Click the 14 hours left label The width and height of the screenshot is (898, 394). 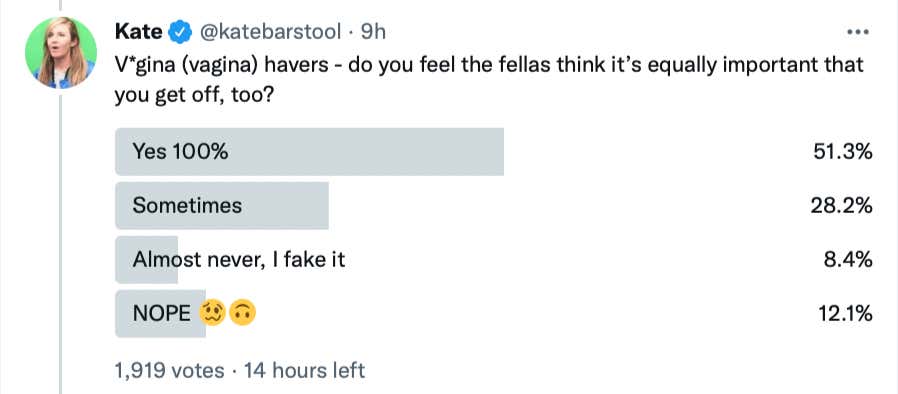click(x=305, y=371)
